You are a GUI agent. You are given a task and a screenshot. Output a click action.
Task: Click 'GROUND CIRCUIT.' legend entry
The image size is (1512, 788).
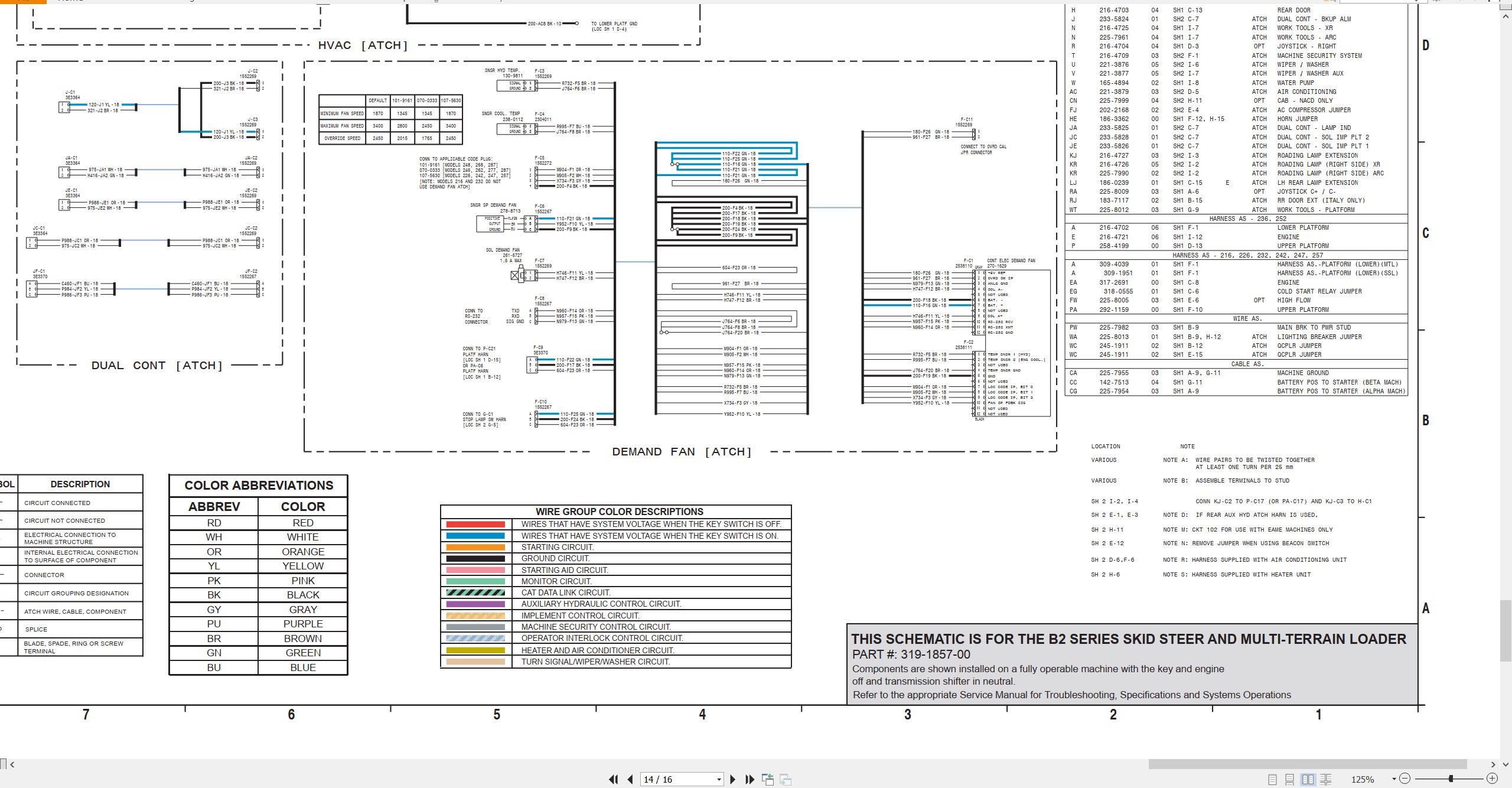point(555,558)
